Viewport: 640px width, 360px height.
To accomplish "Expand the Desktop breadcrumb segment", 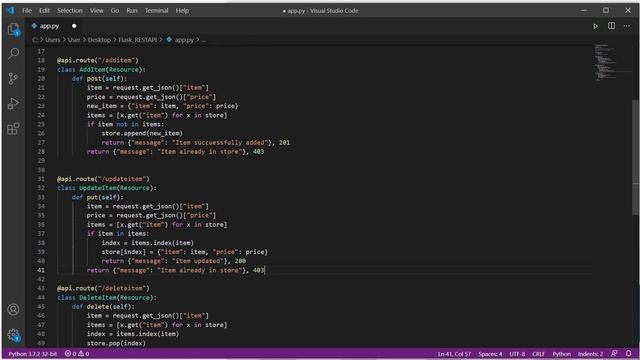I will 99,40.
